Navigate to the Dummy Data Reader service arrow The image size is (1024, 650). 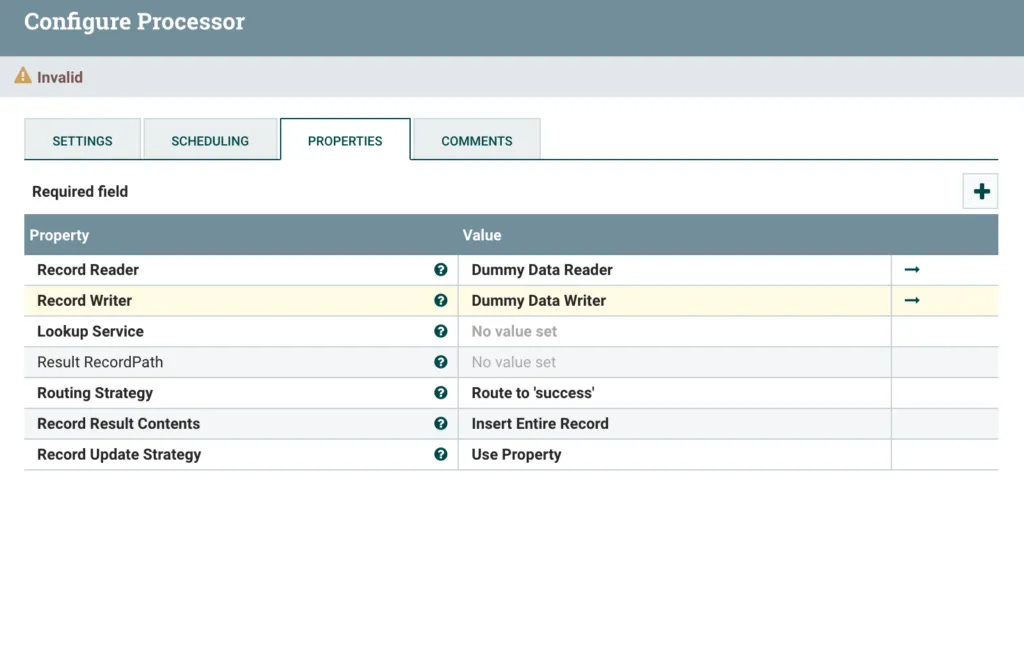click(x=911, y=269)
